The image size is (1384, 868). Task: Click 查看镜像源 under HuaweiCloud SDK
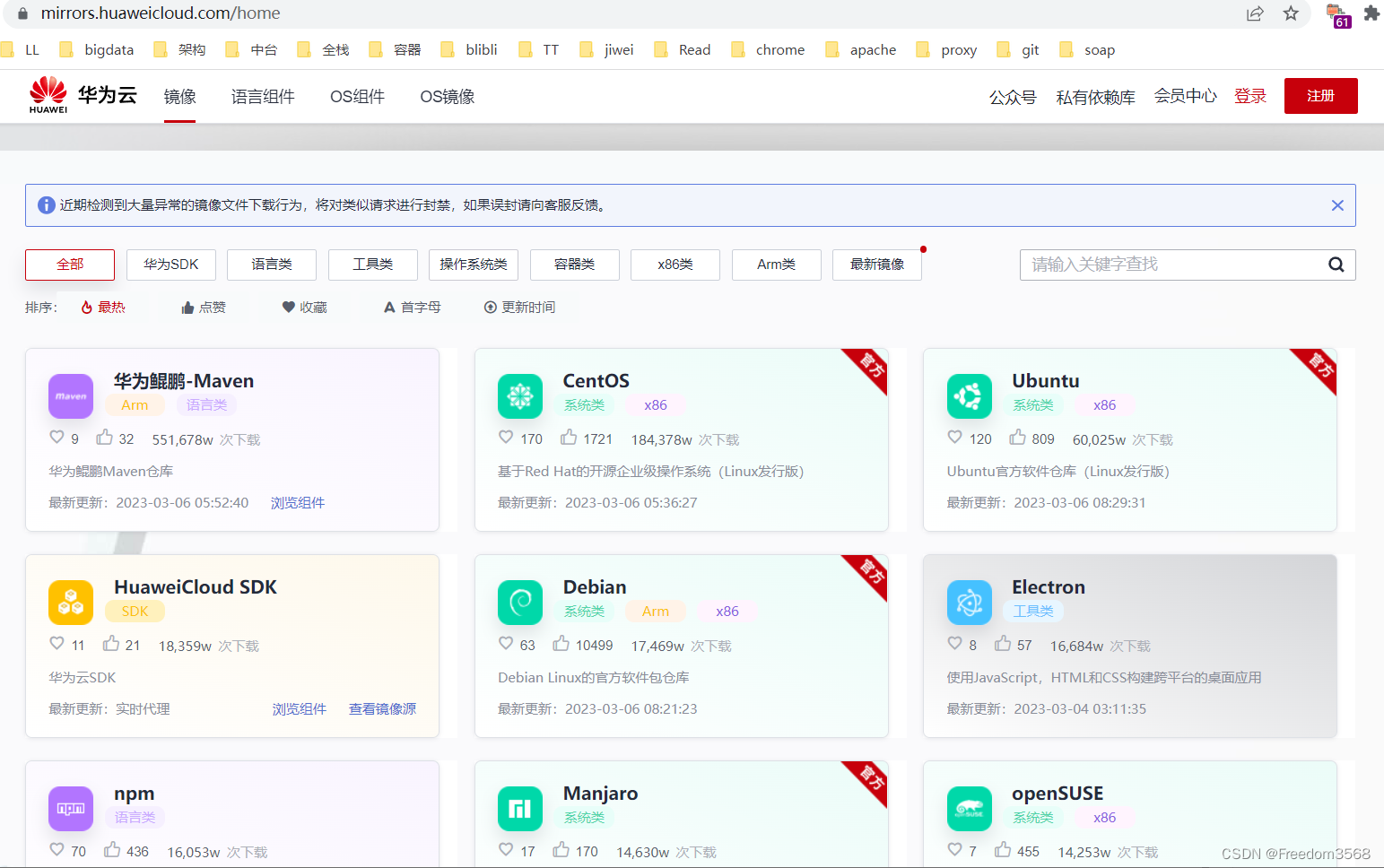click(x=382, y=708)
